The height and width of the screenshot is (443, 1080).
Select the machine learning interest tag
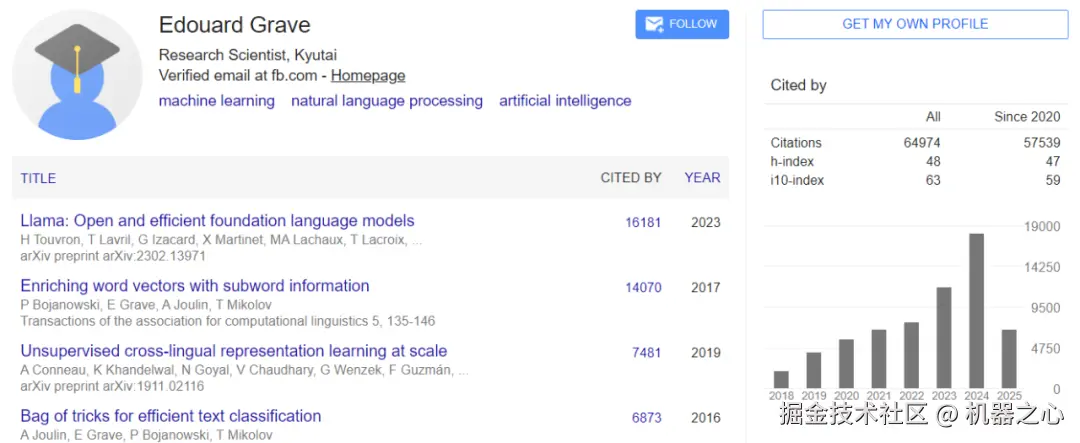pyautogui.click(x=217, y=101)
